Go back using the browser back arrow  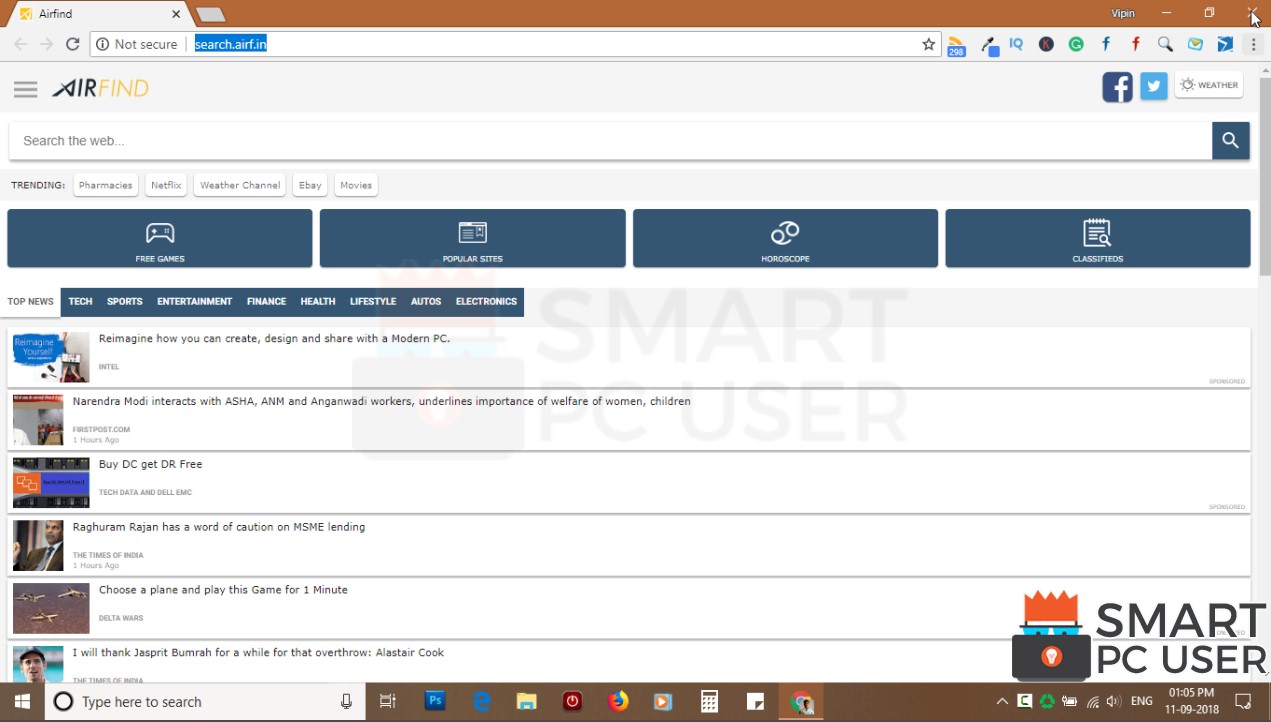[x=20, y=44]
